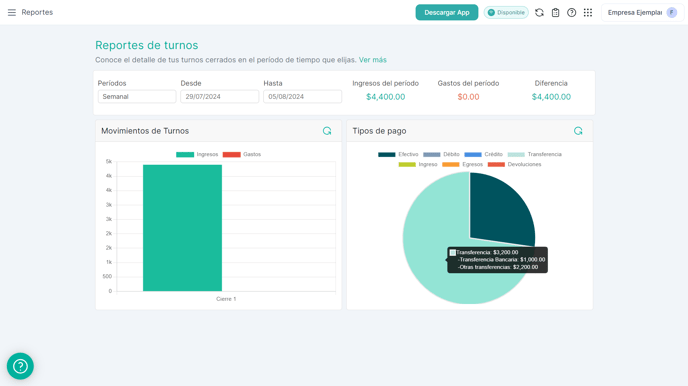
Task: Toggle the Crédito legend item
Action: coord(483,154)
